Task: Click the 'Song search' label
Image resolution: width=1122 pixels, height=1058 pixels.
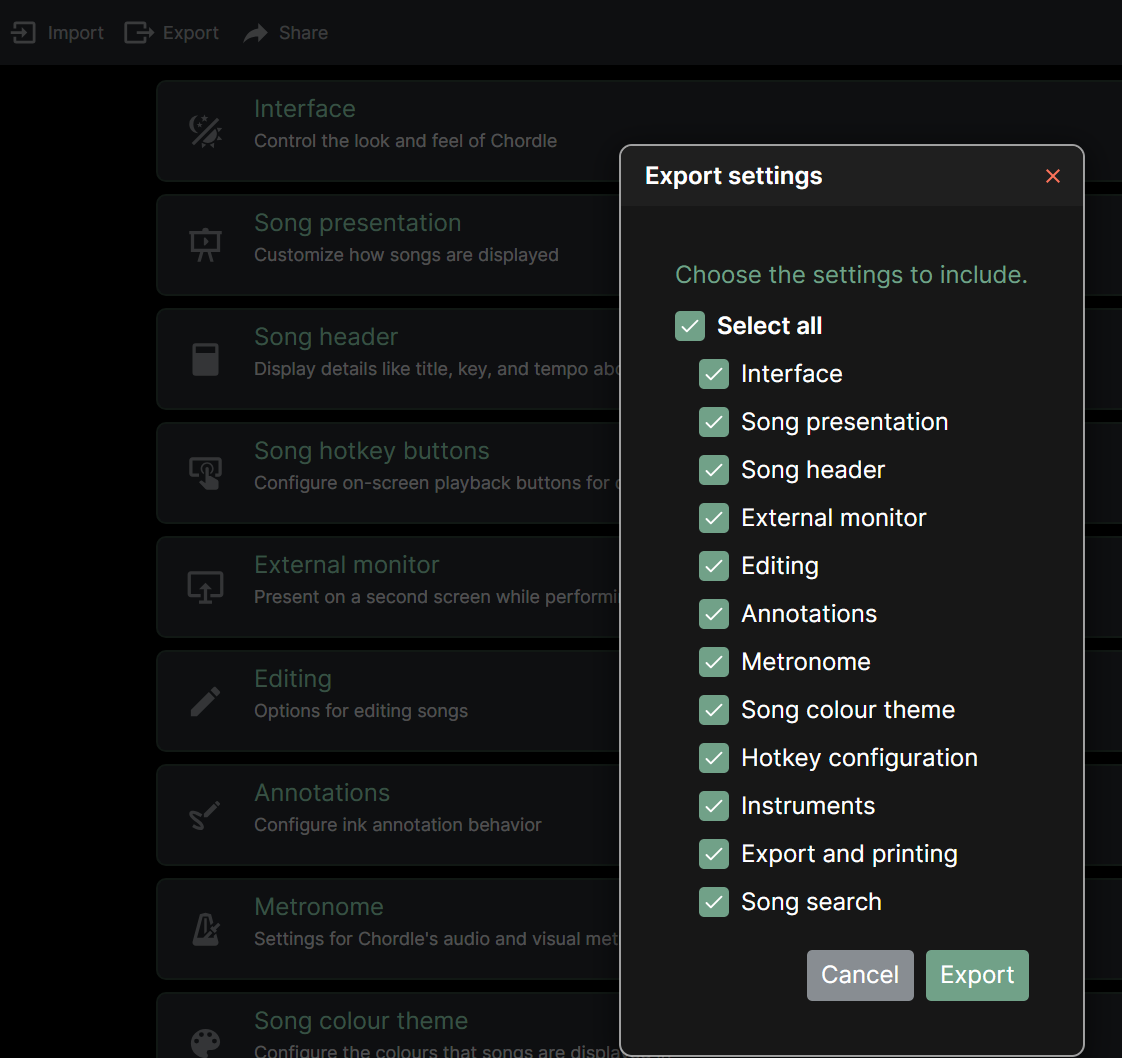Action: [811, 902]
